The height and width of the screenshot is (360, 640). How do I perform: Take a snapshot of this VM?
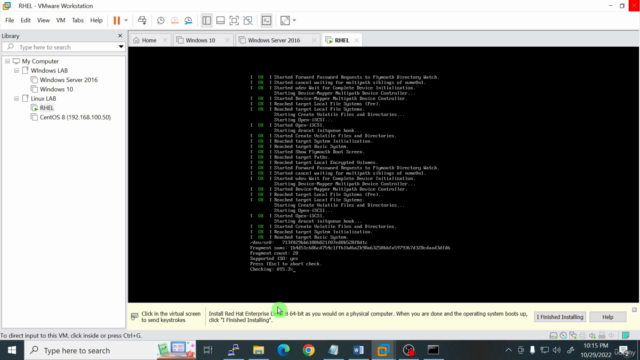[x=161, y=20]
